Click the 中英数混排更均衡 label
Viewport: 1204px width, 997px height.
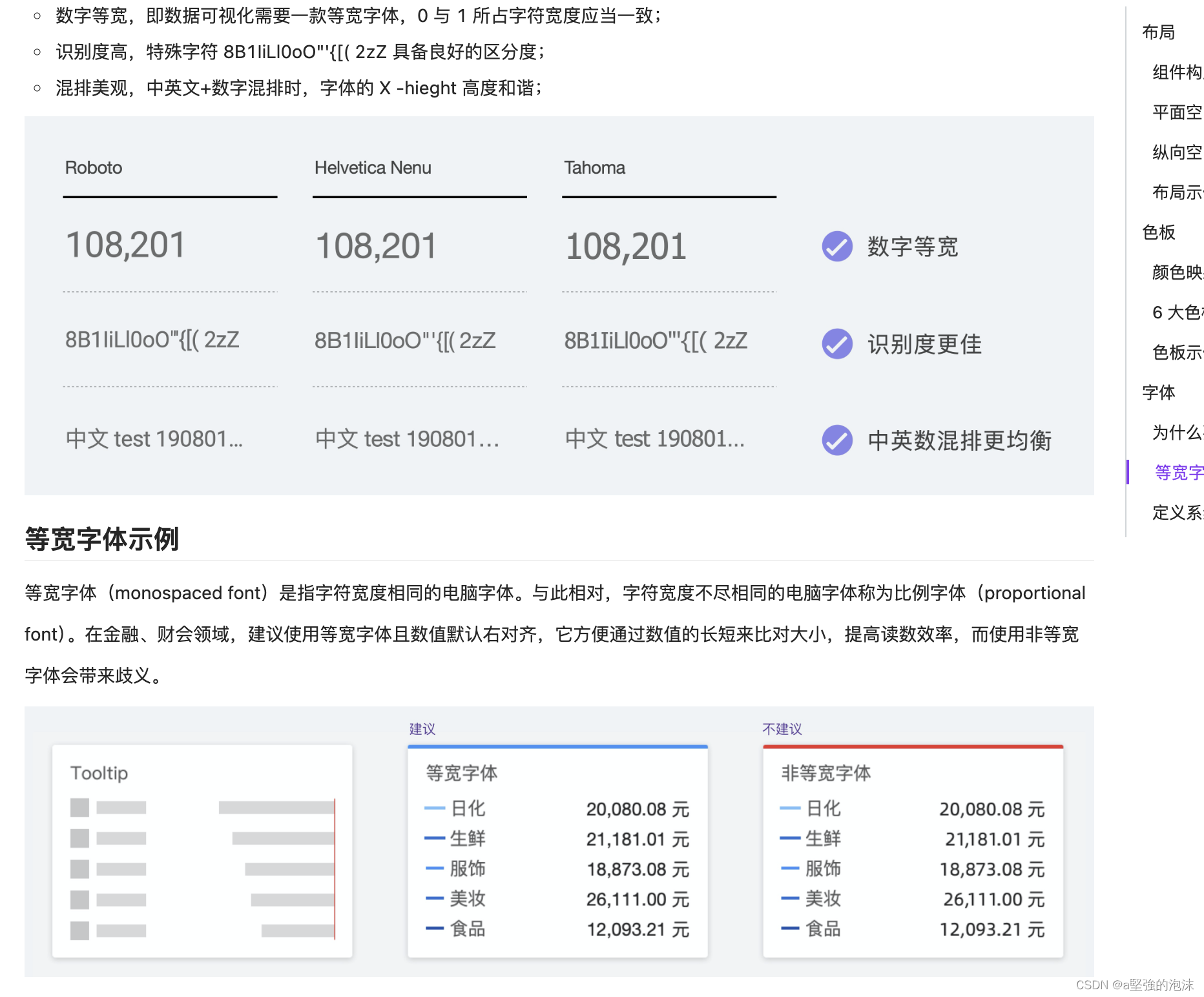tap(959, 441)
